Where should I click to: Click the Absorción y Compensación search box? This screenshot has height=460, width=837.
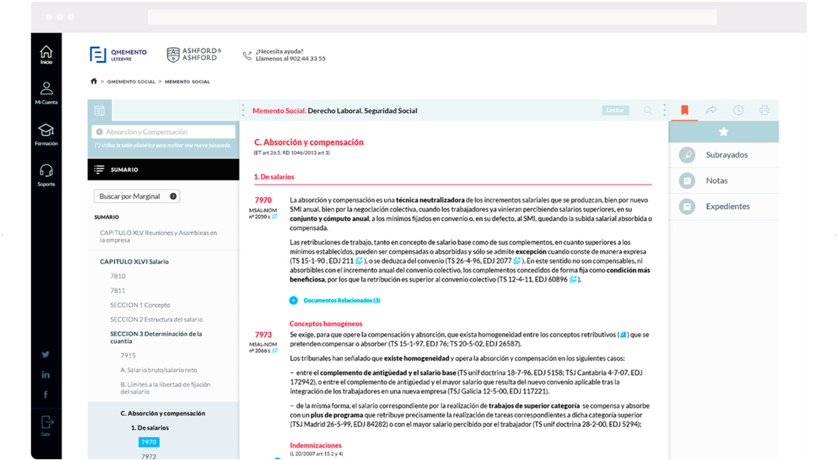tap(163, 132)
